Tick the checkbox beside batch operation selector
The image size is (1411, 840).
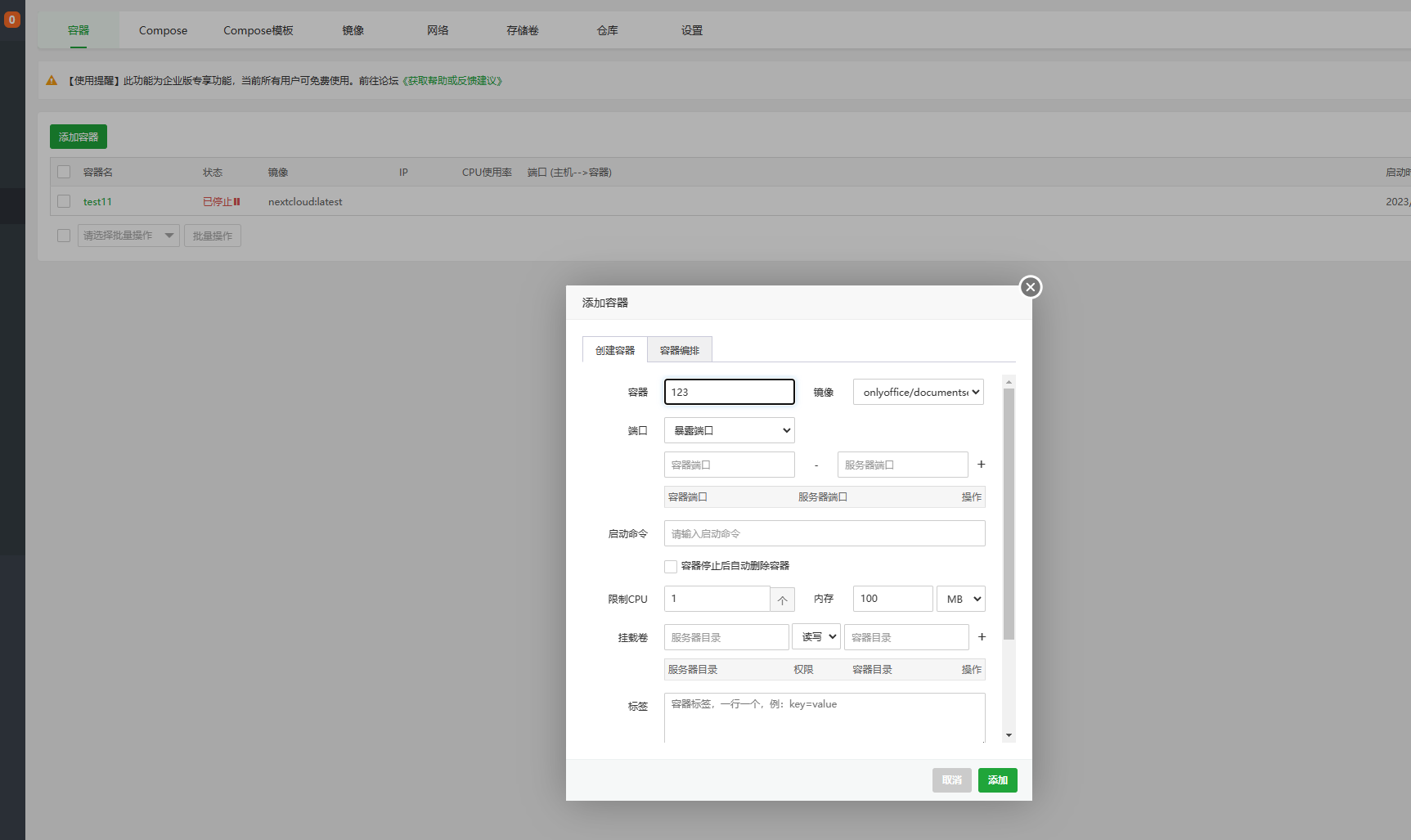[x=64, y=236]
